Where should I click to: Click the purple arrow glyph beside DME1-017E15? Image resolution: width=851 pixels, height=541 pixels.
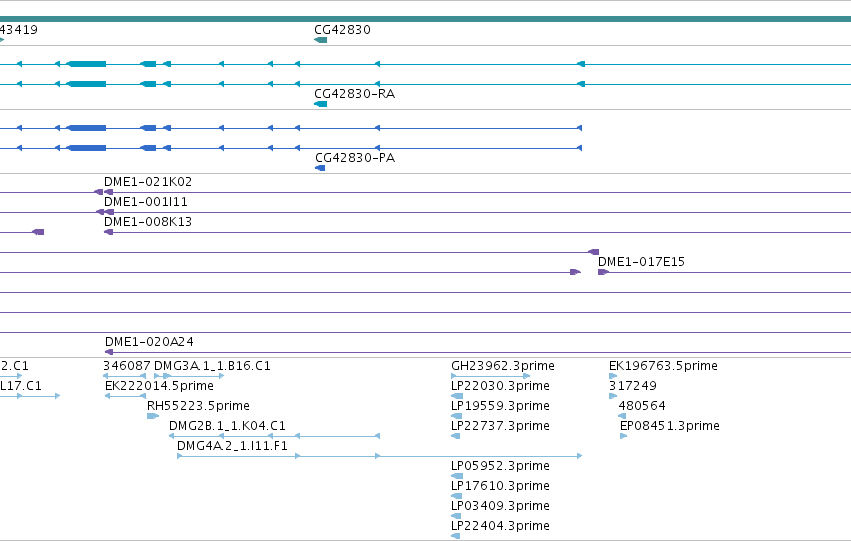603,272
